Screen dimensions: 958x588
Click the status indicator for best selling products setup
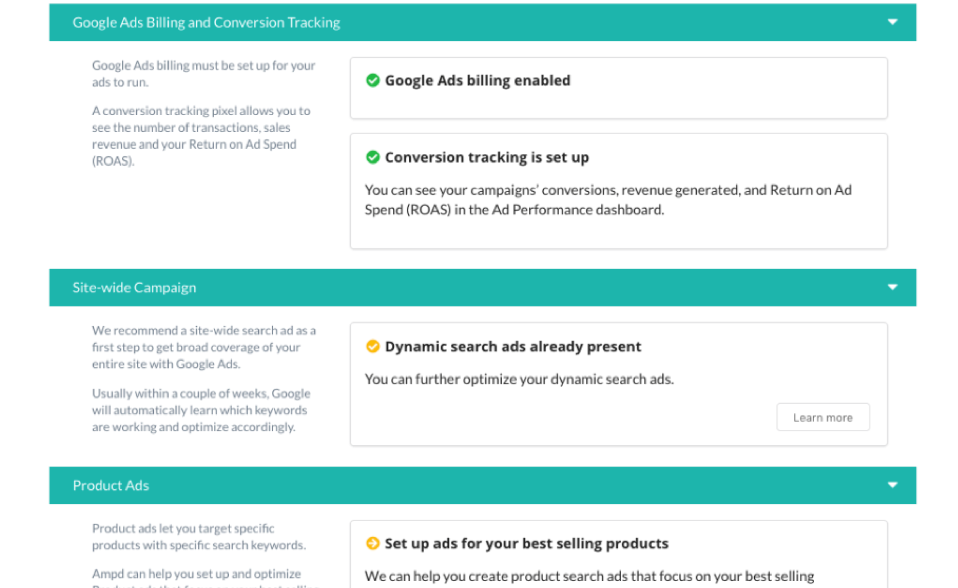373,543
